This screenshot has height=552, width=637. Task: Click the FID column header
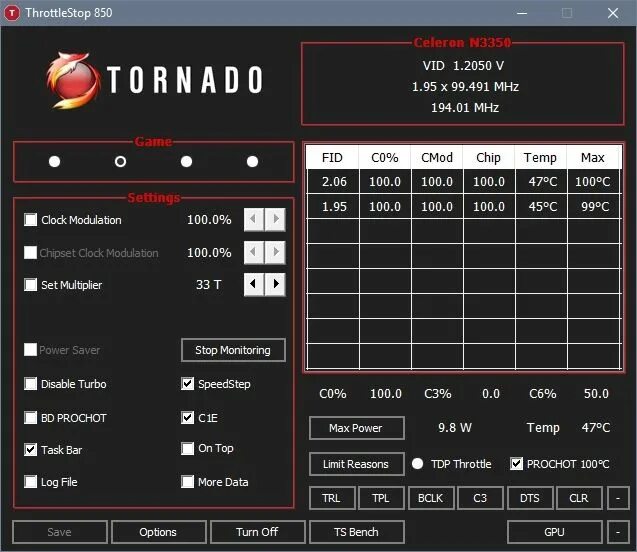tap(332, 158)
